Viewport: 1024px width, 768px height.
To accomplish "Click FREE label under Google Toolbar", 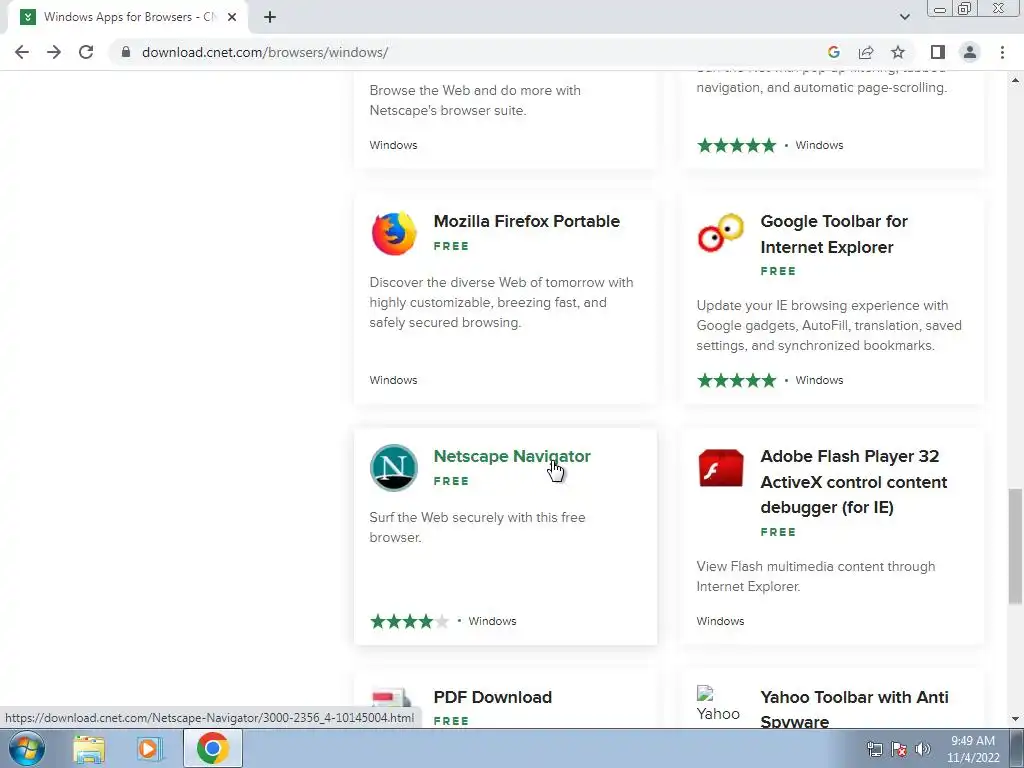I will coord(778,271).
